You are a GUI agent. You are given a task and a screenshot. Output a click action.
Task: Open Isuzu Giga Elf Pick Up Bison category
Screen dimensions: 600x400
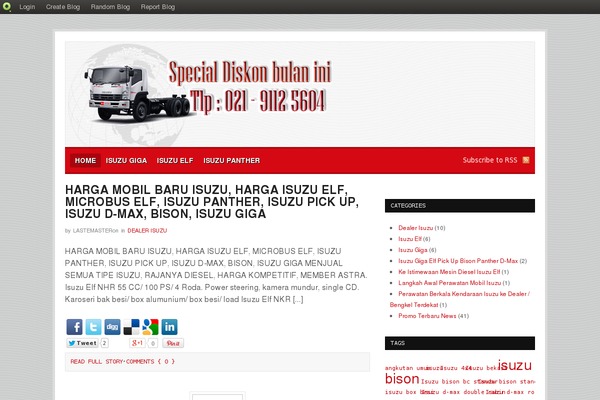(x=458, y=261)
